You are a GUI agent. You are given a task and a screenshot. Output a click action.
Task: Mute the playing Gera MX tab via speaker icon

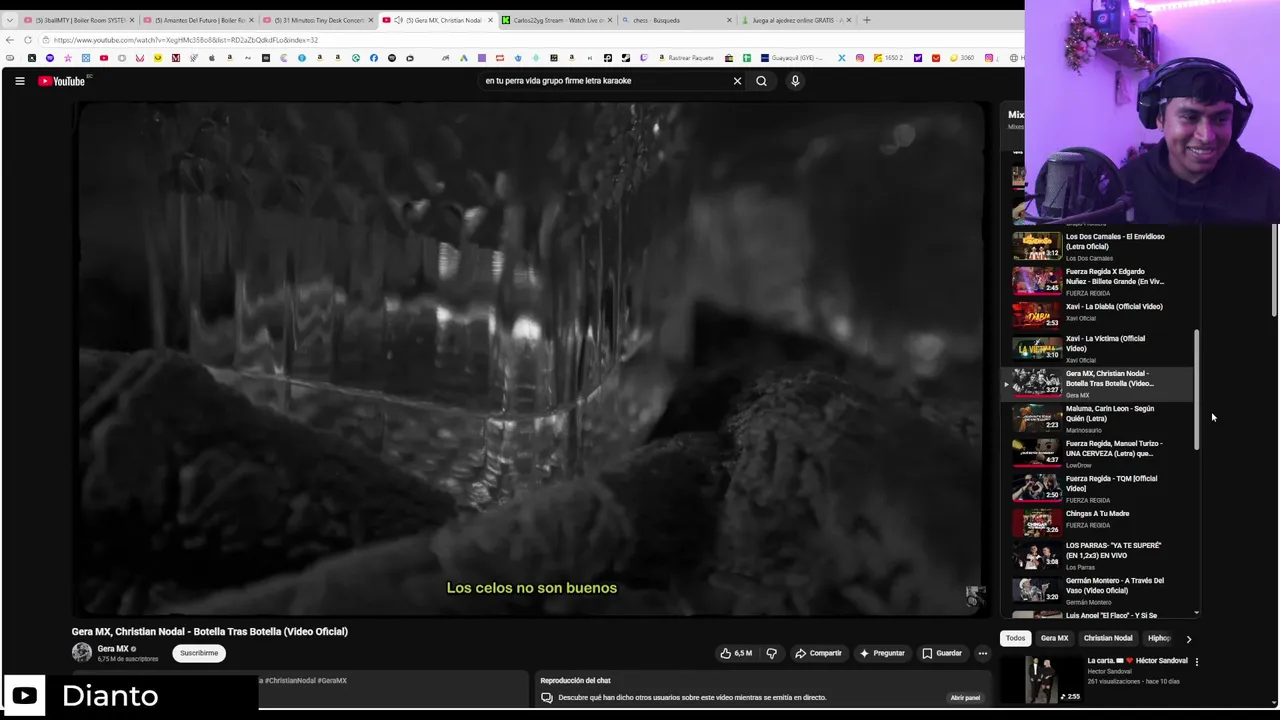coord(399,20)
